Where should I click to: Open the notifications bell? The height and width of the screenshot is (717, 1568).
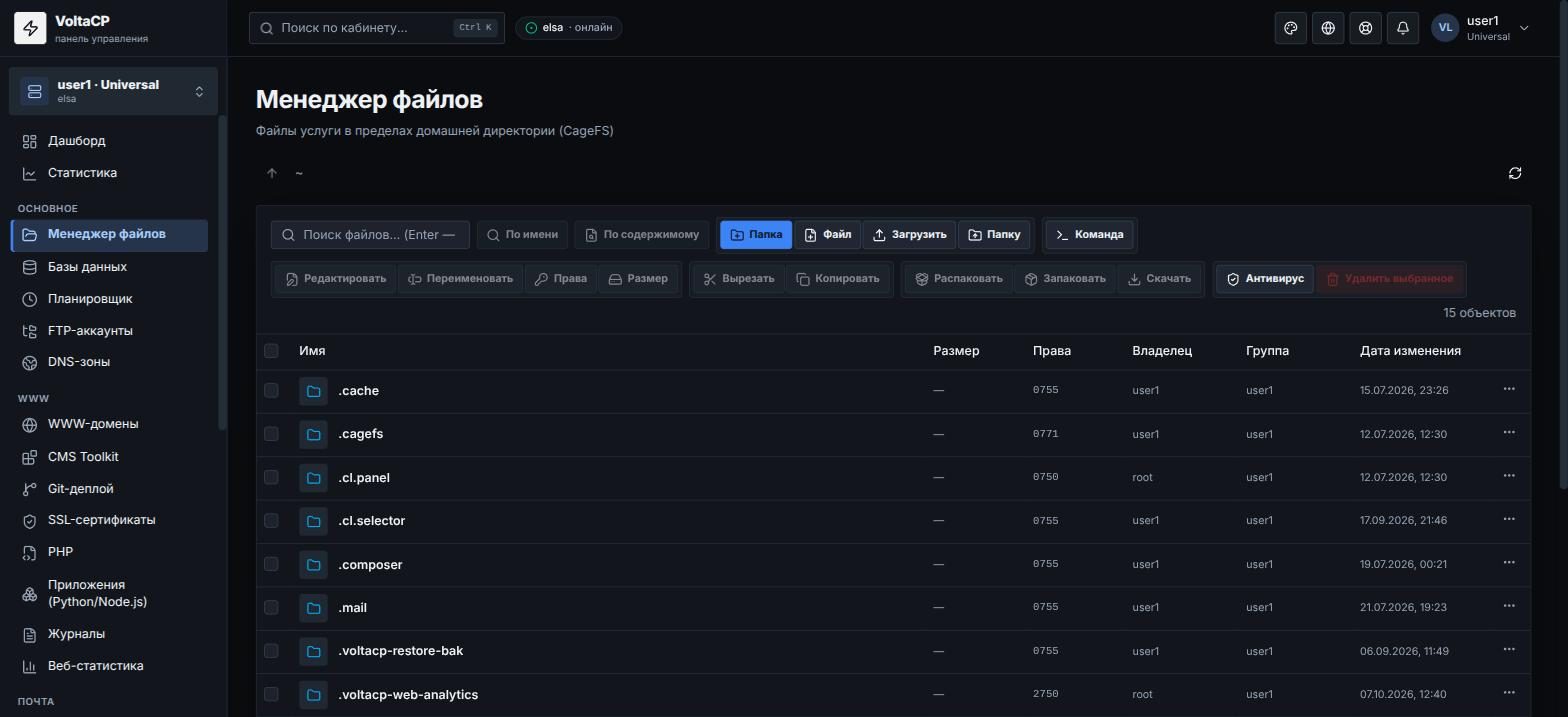1403,28
